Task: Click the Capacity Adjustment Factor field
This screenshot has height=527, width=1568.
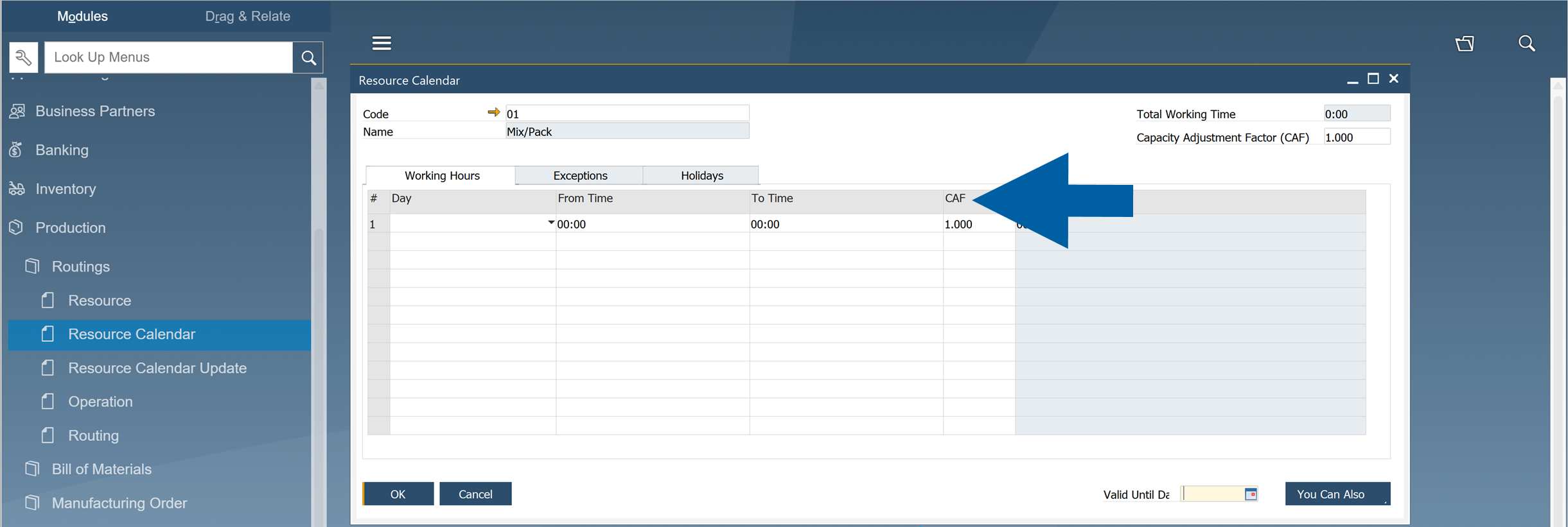Action: click(x=1357, y=137)
